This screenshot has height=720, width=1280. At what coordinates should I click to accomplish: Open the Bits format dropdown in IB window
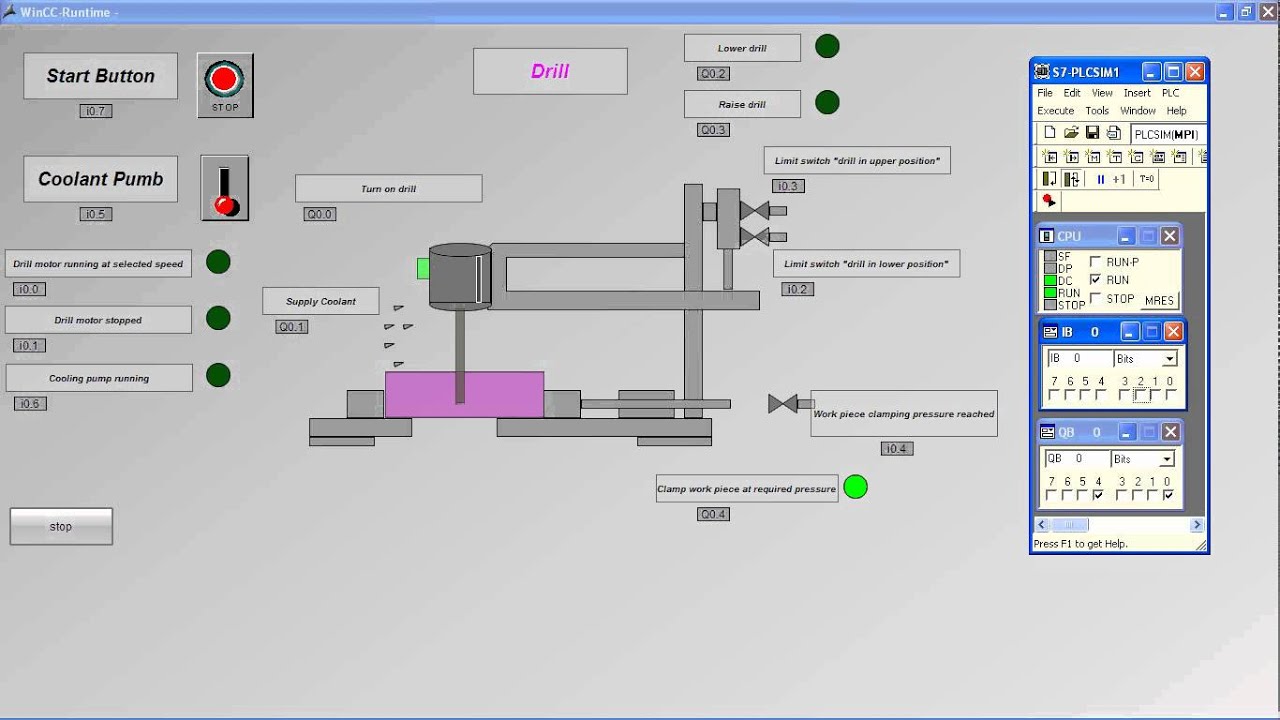pyautogui.click(x=1170, y=358)
